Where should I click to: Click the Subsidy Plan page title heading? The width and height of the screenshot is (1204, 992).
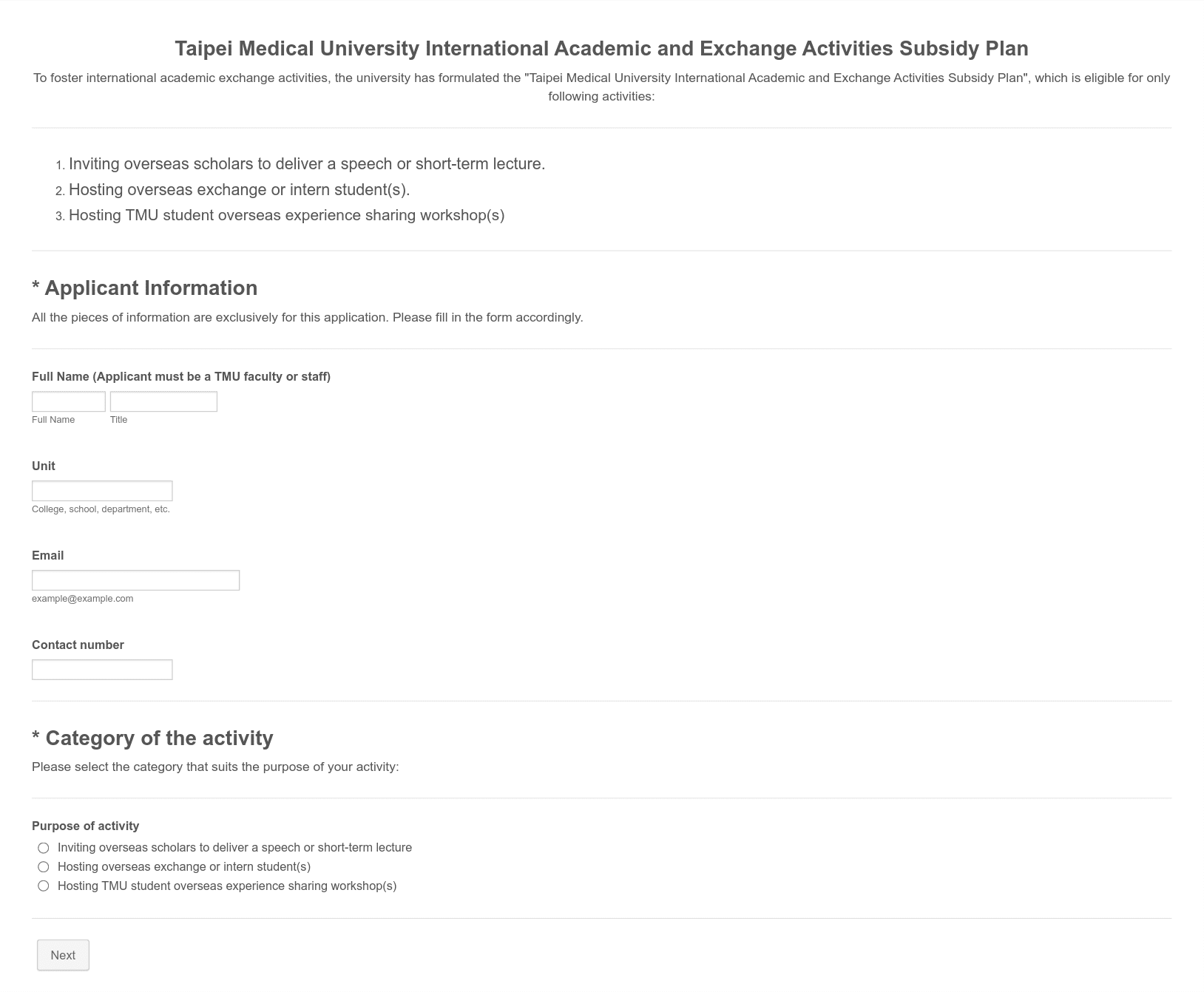pos(601,49)
